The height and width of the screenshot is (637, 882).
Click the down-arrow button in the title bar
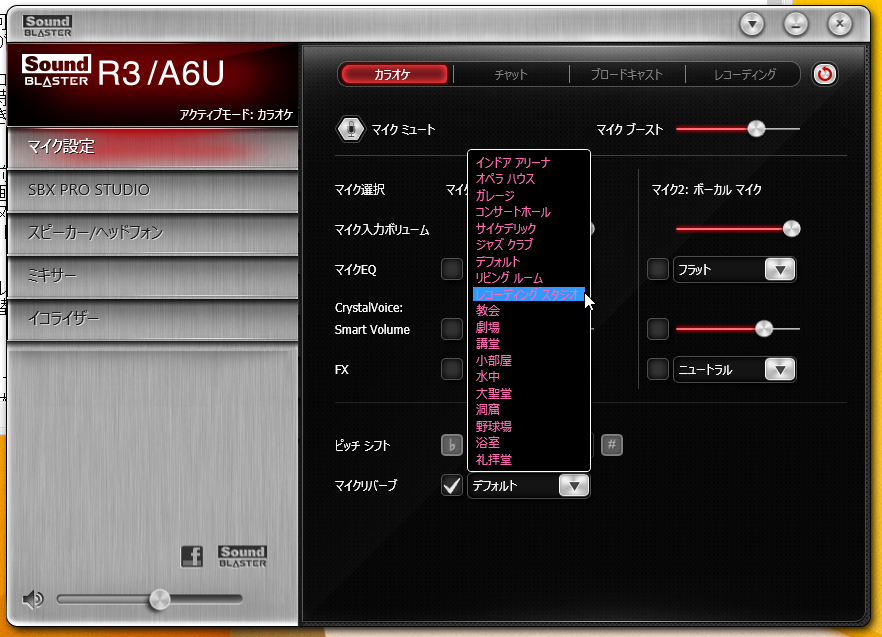click(x=752, y=24)
